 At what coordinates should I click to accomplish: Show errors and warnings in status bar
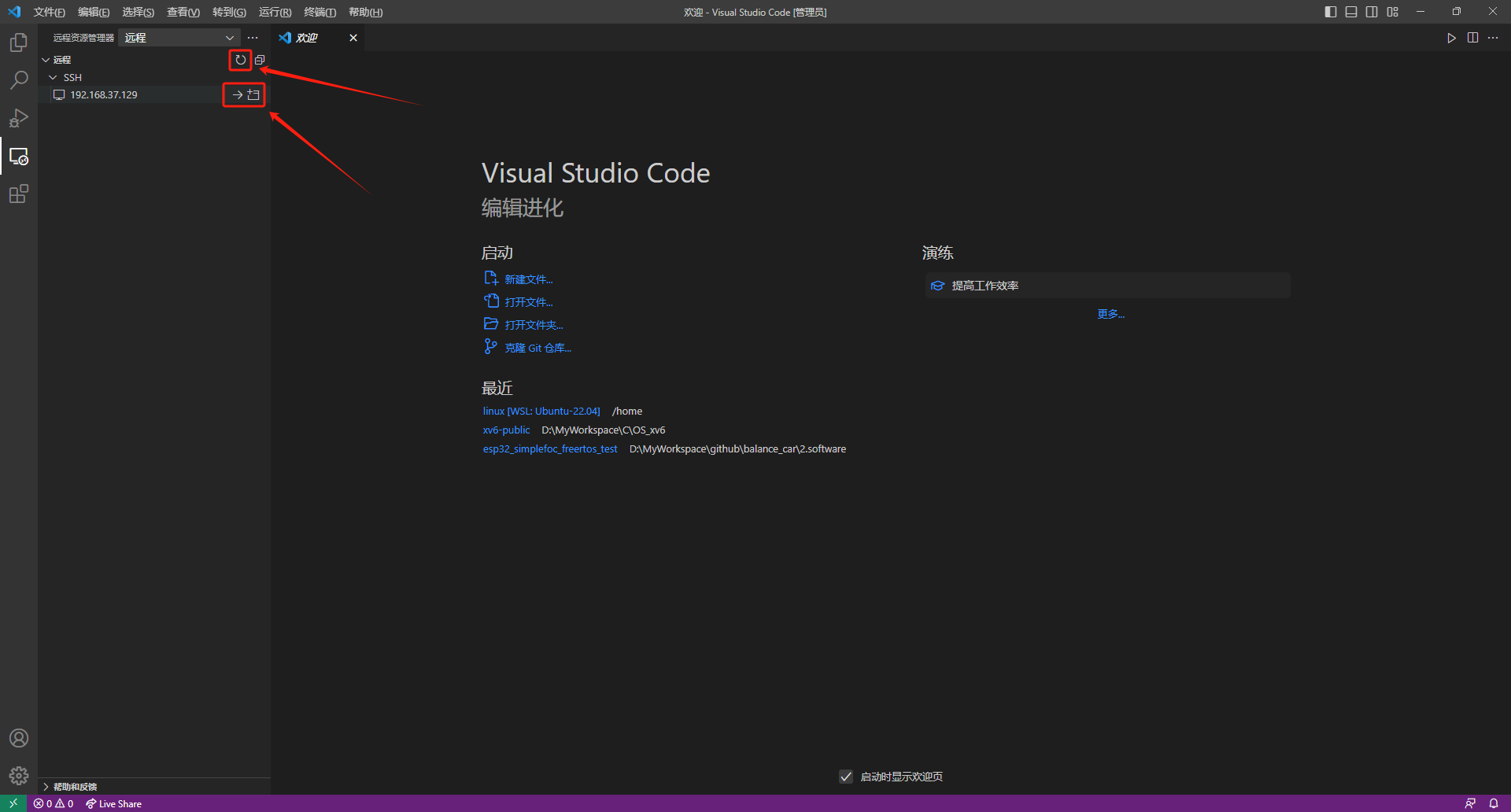click(x=54, y=803)
